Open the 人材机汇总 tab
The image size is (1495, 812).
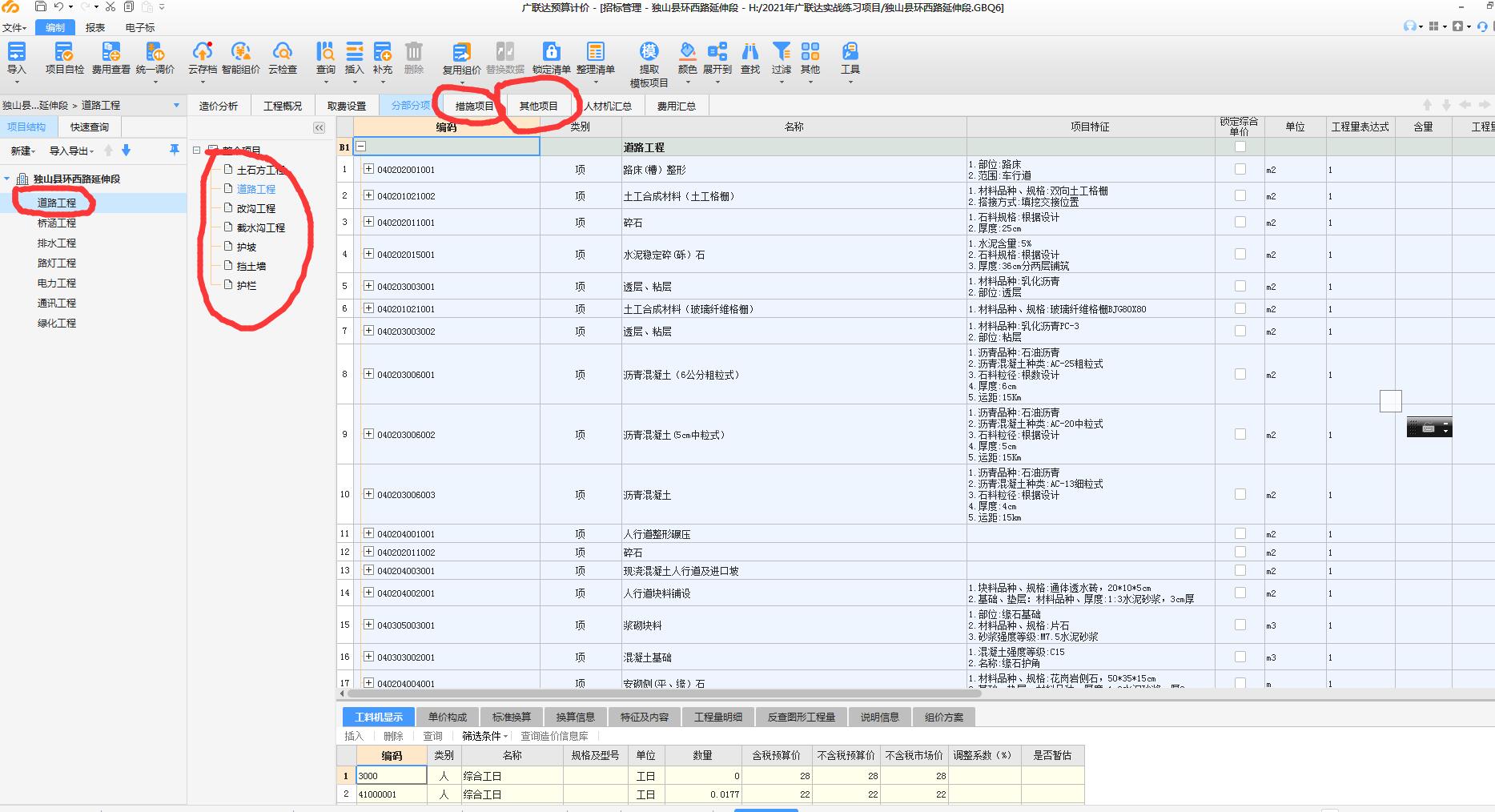(608, 106)
